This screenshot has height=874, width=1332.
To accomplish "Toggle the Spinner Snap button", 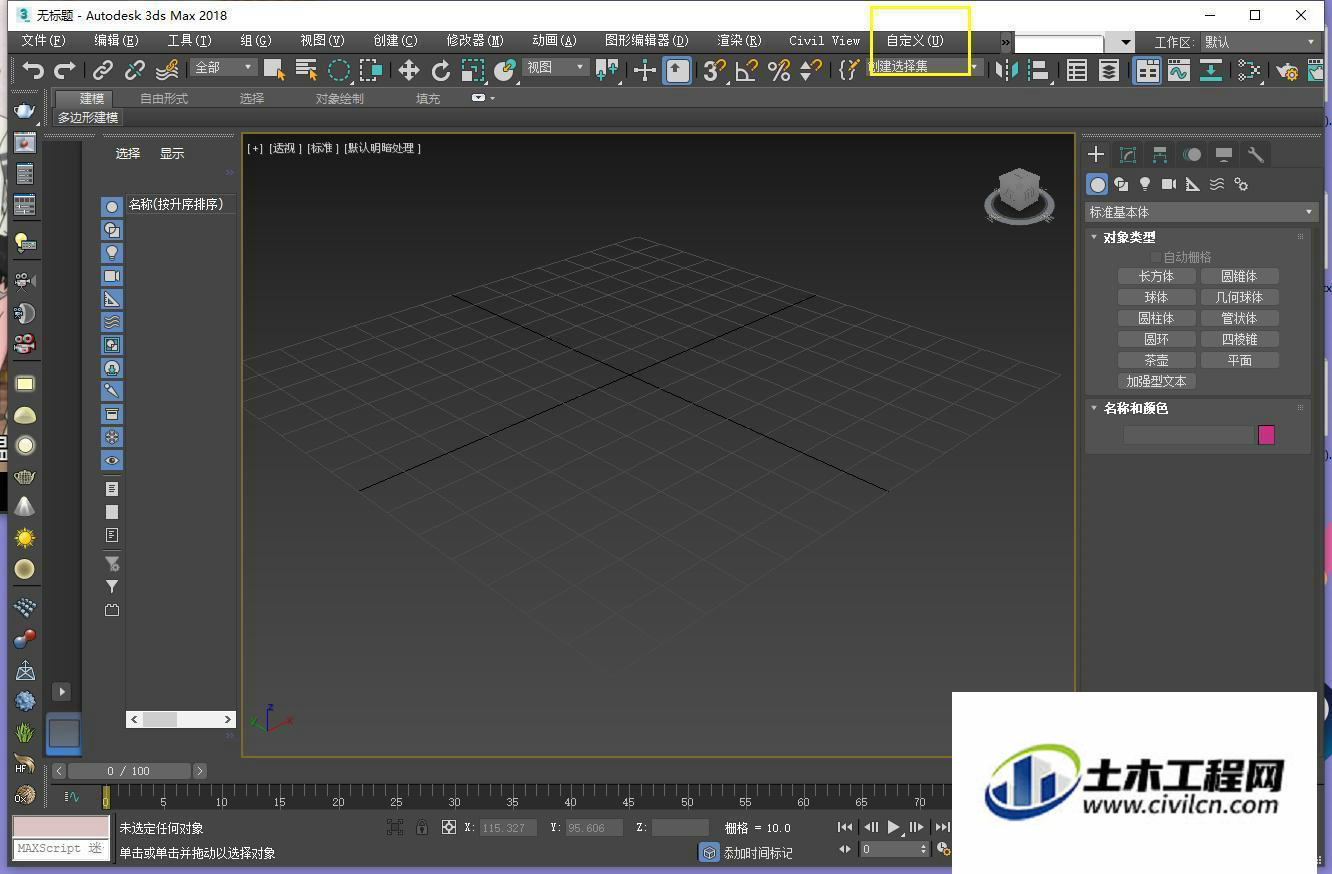I will [x=810, y=70].
